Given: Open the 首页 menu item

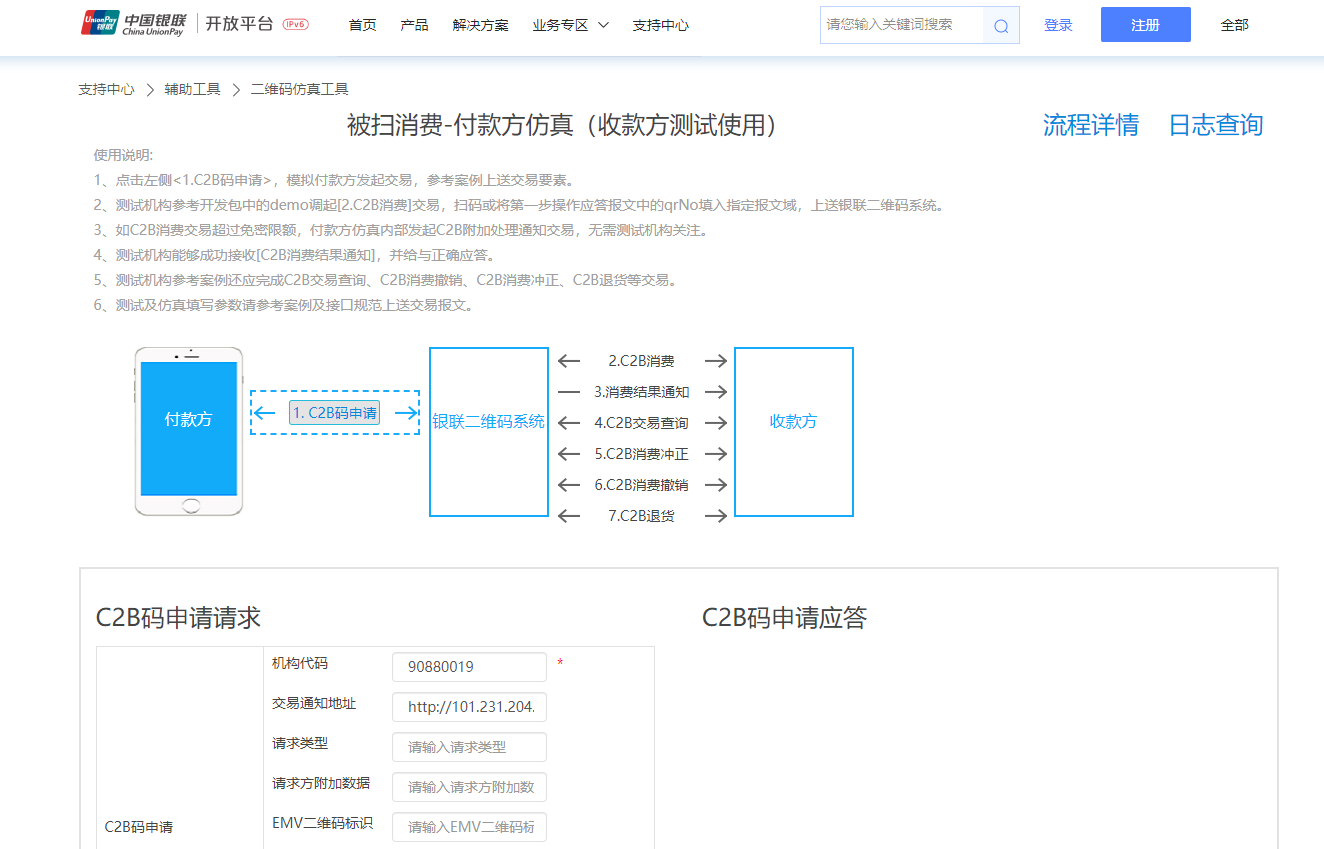Looking at the screenshot, I should (362, 25).
